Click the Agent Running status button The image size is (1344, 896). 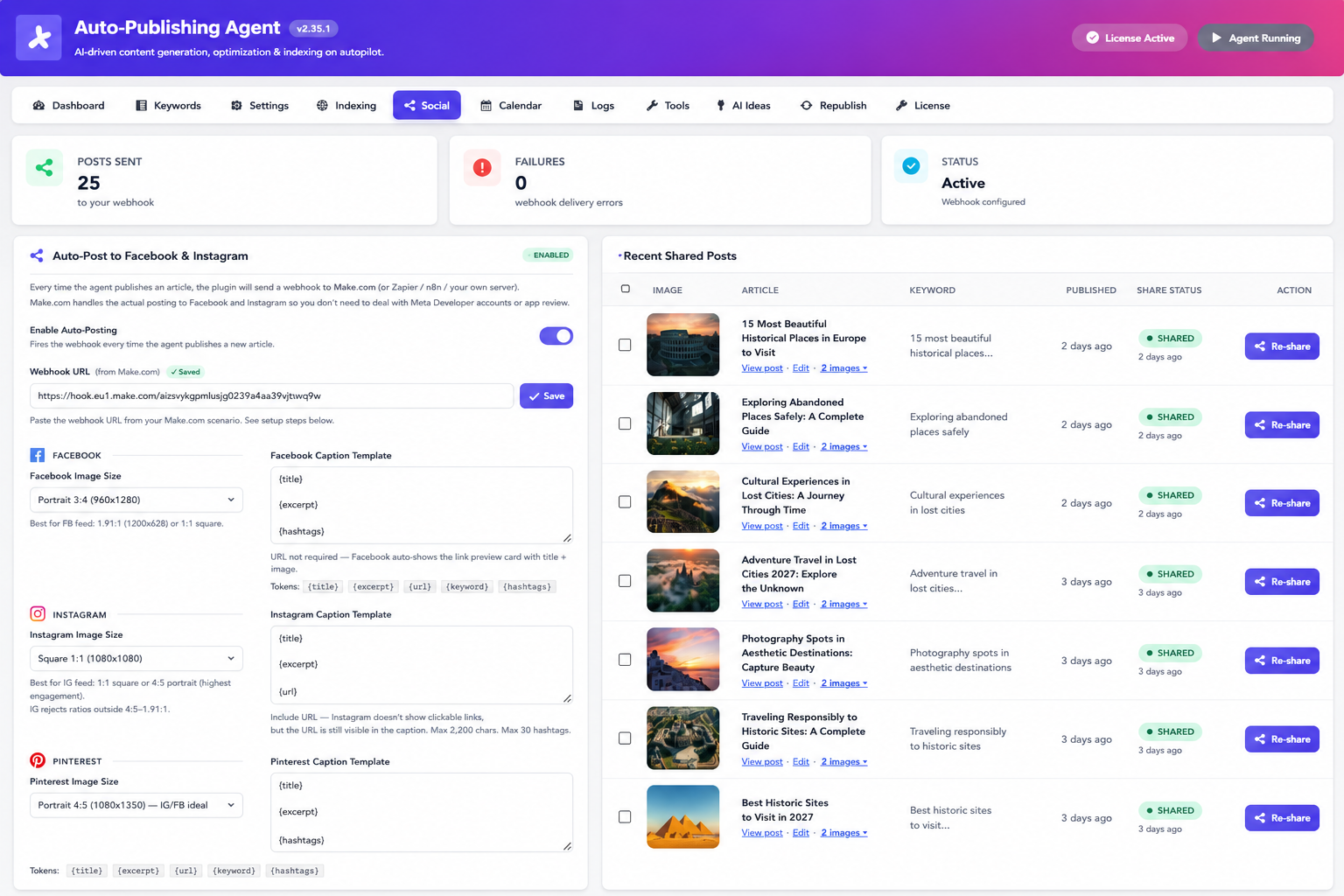[x=1256, y=38]
